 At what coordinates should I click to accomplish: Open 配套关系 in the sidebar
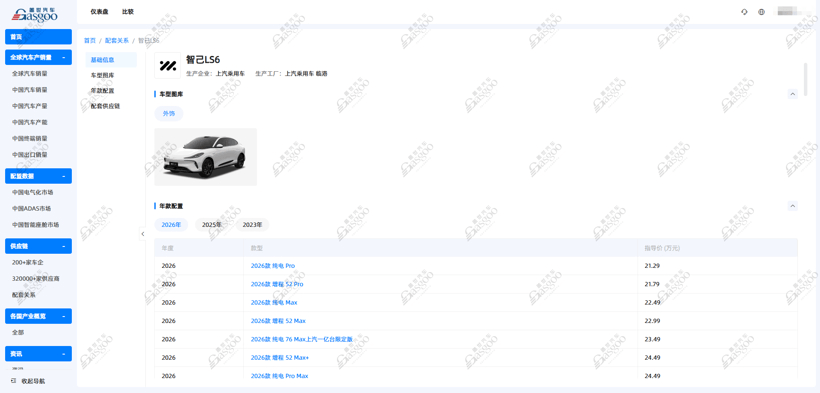[x=24, y=295]
